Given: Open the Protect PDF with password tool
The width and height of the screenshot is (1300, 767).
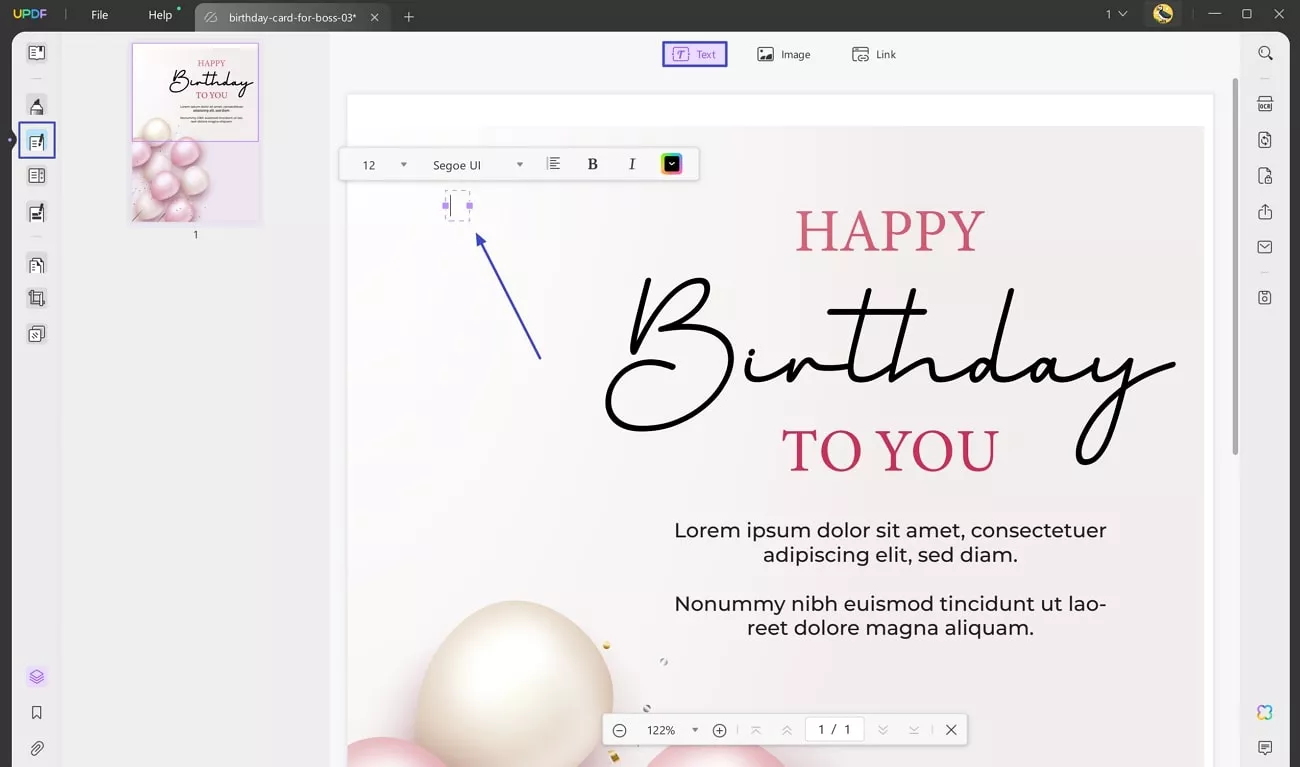Looking at the screenshot, I should click(1265, 176).
